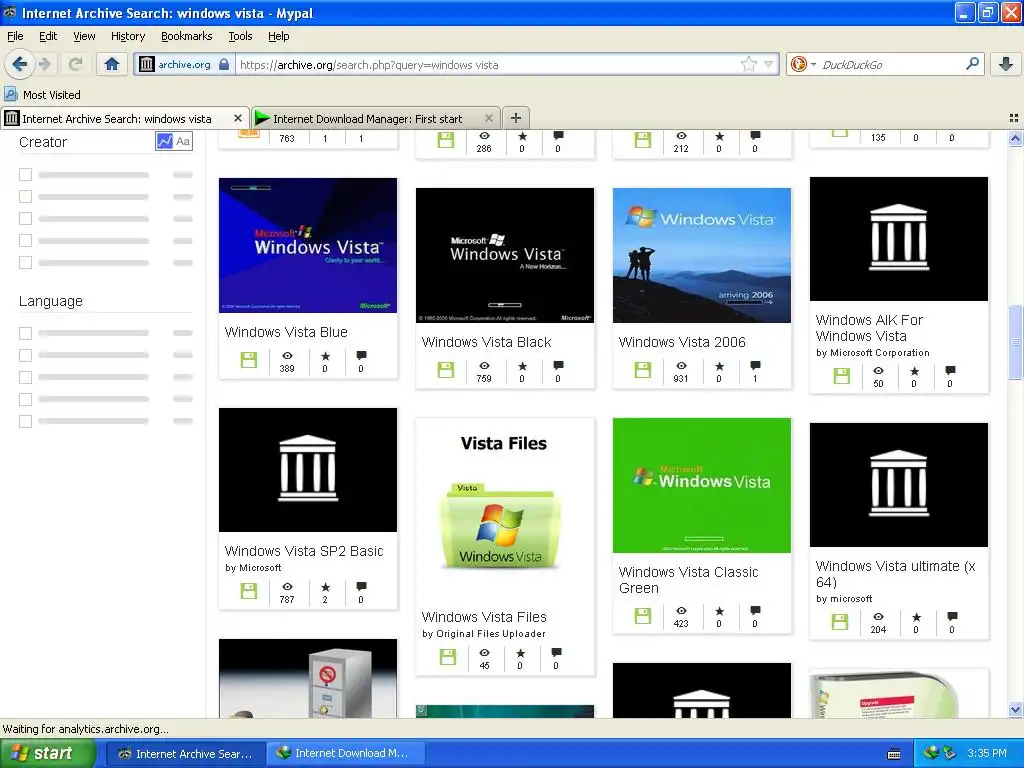The image size is (1024, 768).
Task: Click favorites star on Windows Vista SP2 Basic
Action: point(325,586)
